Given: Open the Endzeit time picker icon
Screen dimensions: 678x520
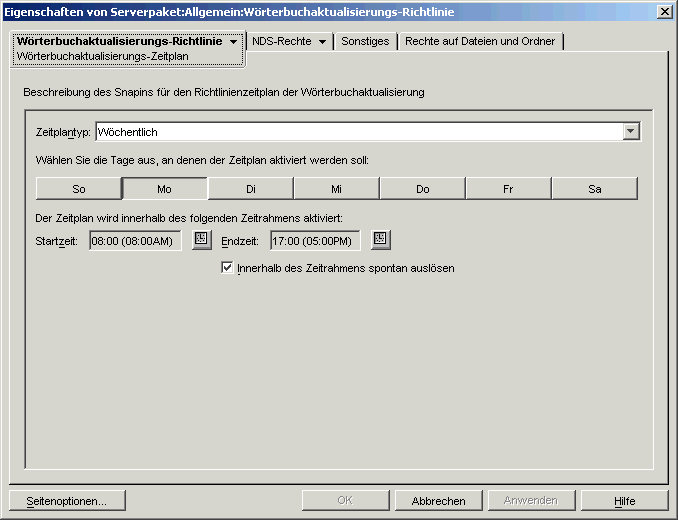Looking at the screenshot, I should (381, 240).
